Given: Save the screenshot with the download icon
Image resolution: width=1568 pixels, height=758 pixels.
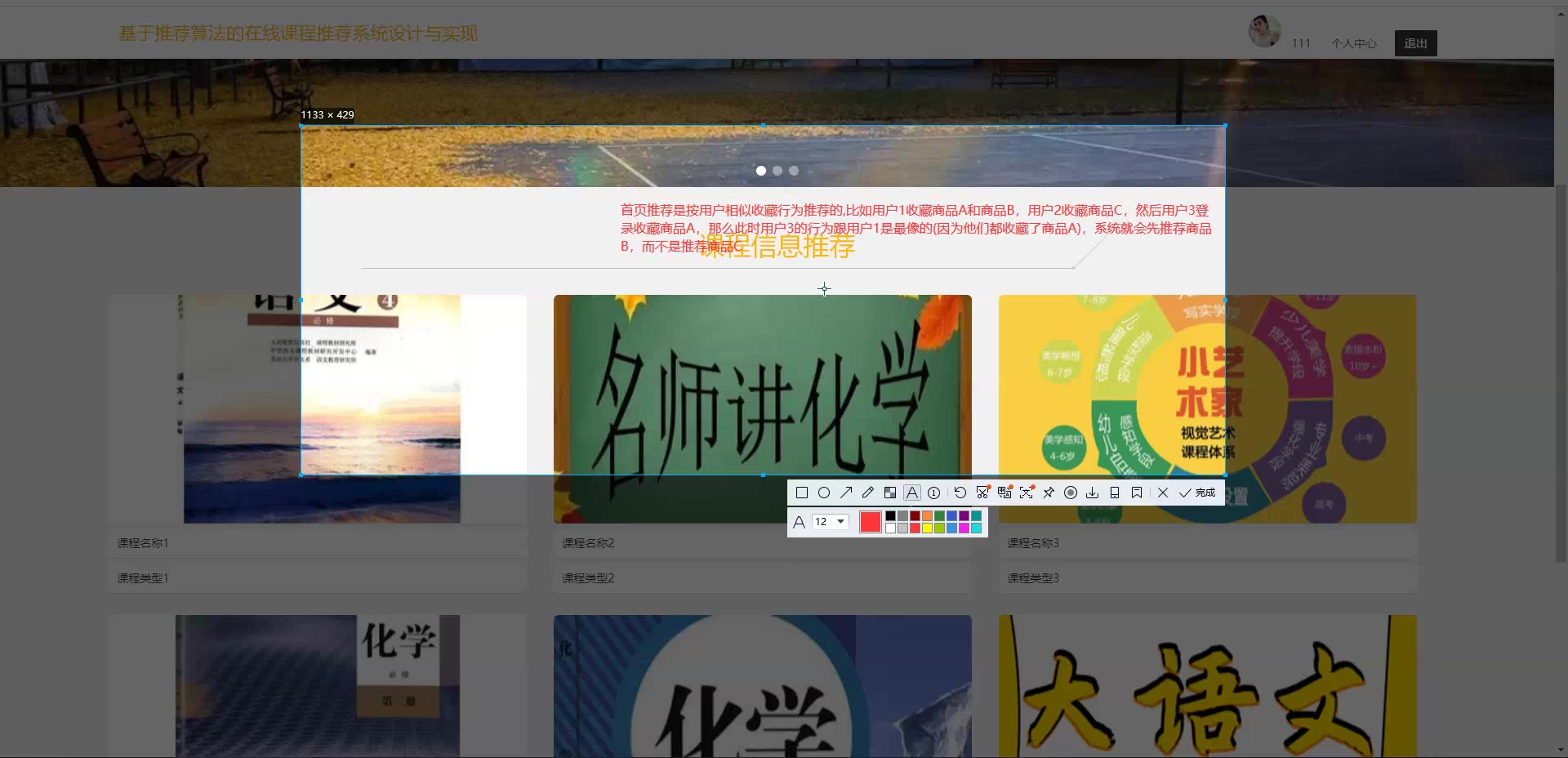Looking at the screenshot, I should point(1093,493).
